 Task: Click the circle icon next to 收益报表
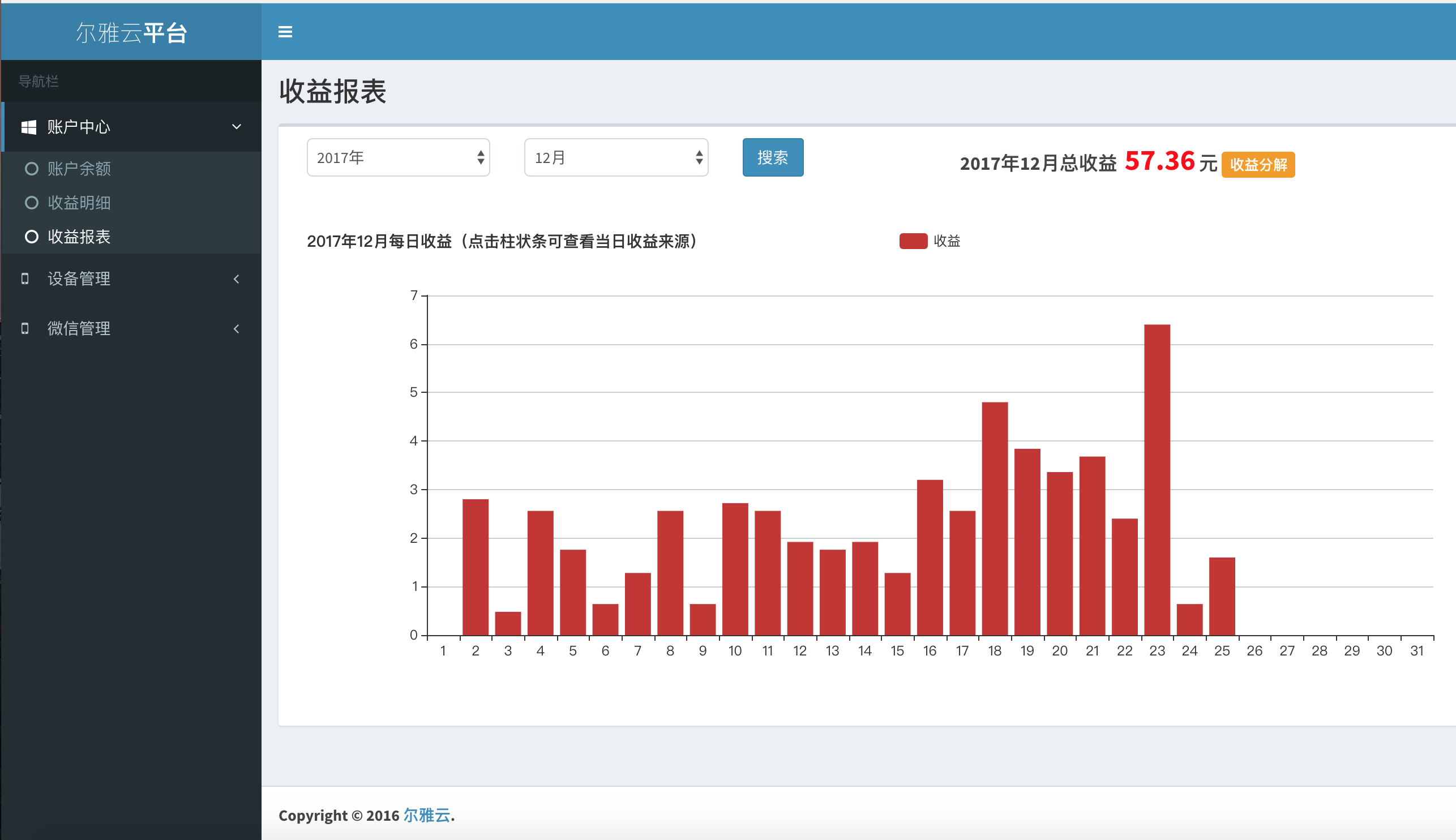pos(32,237)
